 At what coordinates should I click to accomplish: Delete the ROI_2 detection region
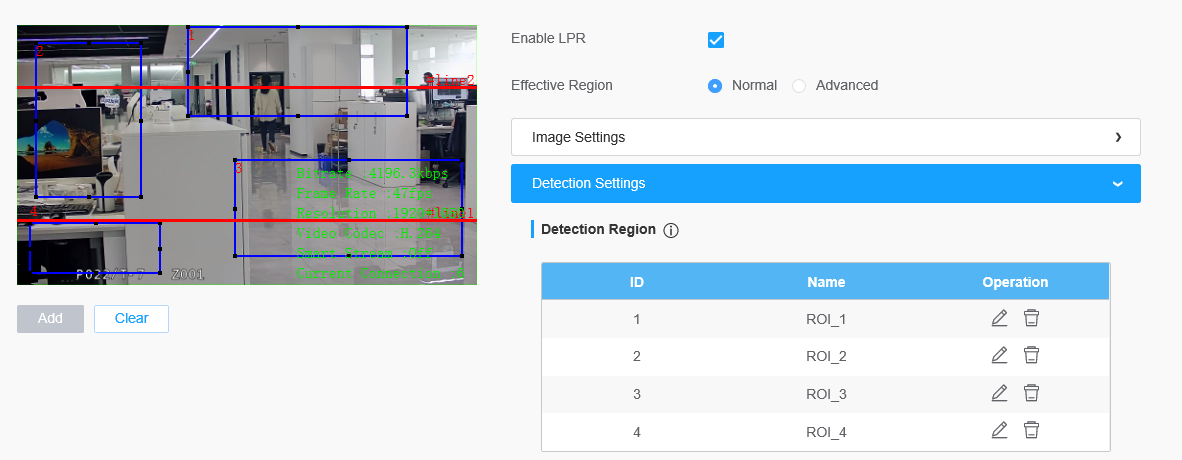coord(1031,354)
